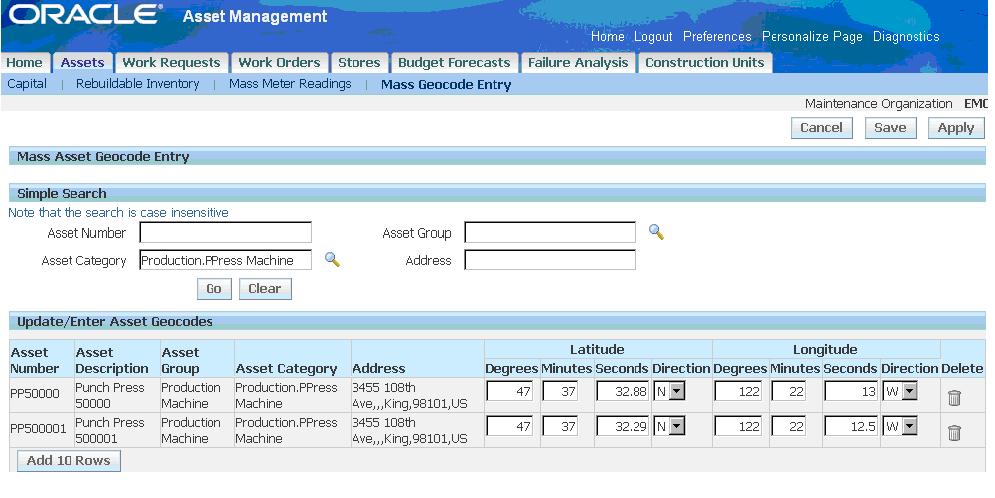Focus the Asset Group search field
Viewport: 995px width, 498px height.
[x=550, y=232]
